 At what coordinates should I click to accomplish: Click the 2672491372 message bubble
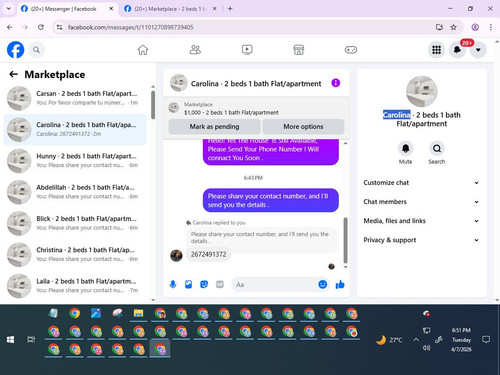click(x=208, y=254)
